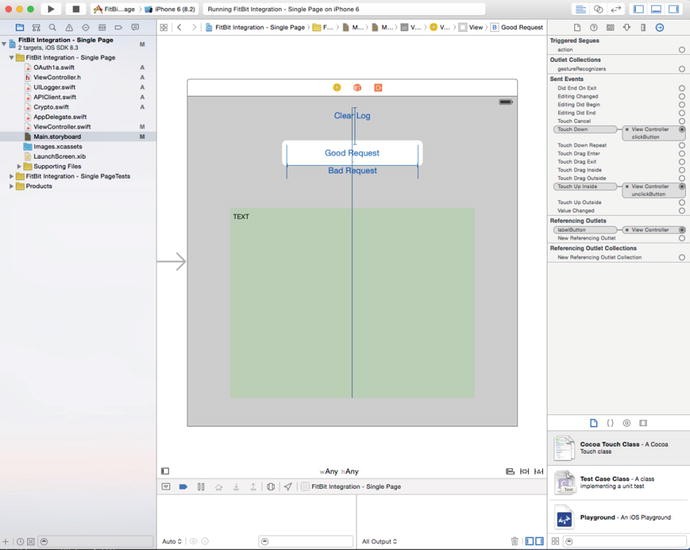
Task: Pause program execution in debug bar
Action: (201, 486)
